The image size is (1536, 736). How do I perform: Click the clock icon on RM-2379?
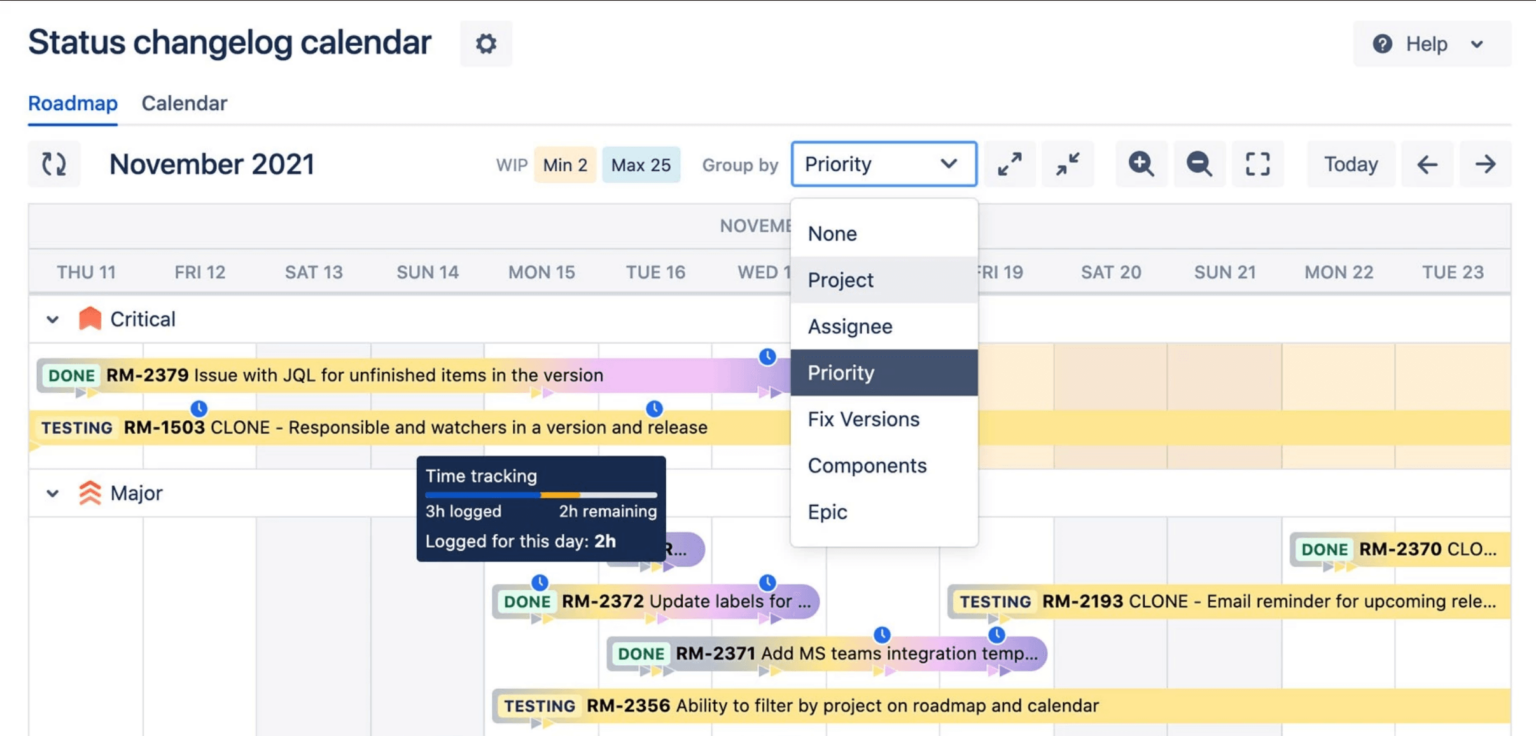tap(766, 355)
